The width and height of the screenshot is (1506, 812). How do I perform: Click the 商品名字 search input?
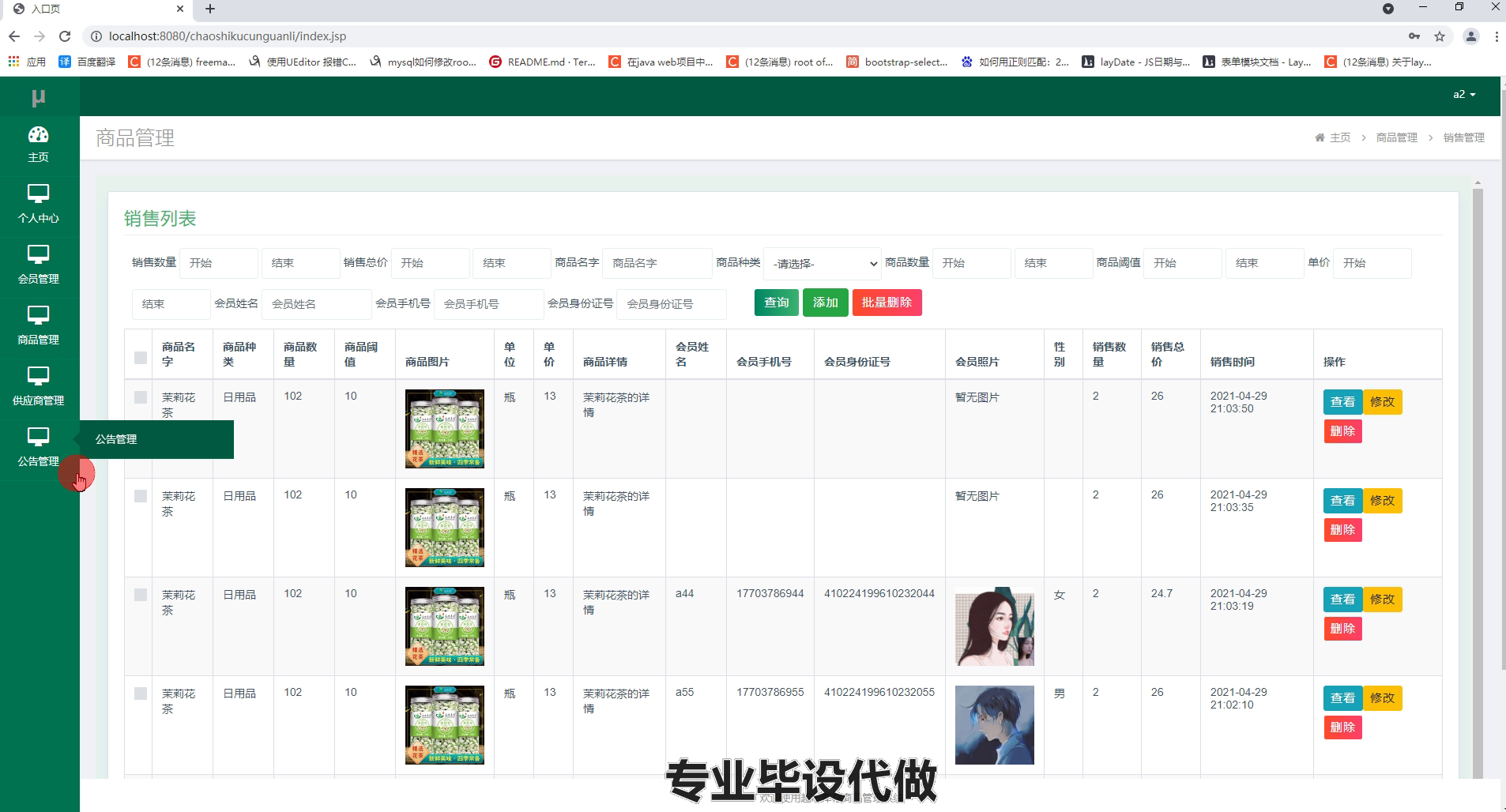pyautogui.click(x=657, y=263)
